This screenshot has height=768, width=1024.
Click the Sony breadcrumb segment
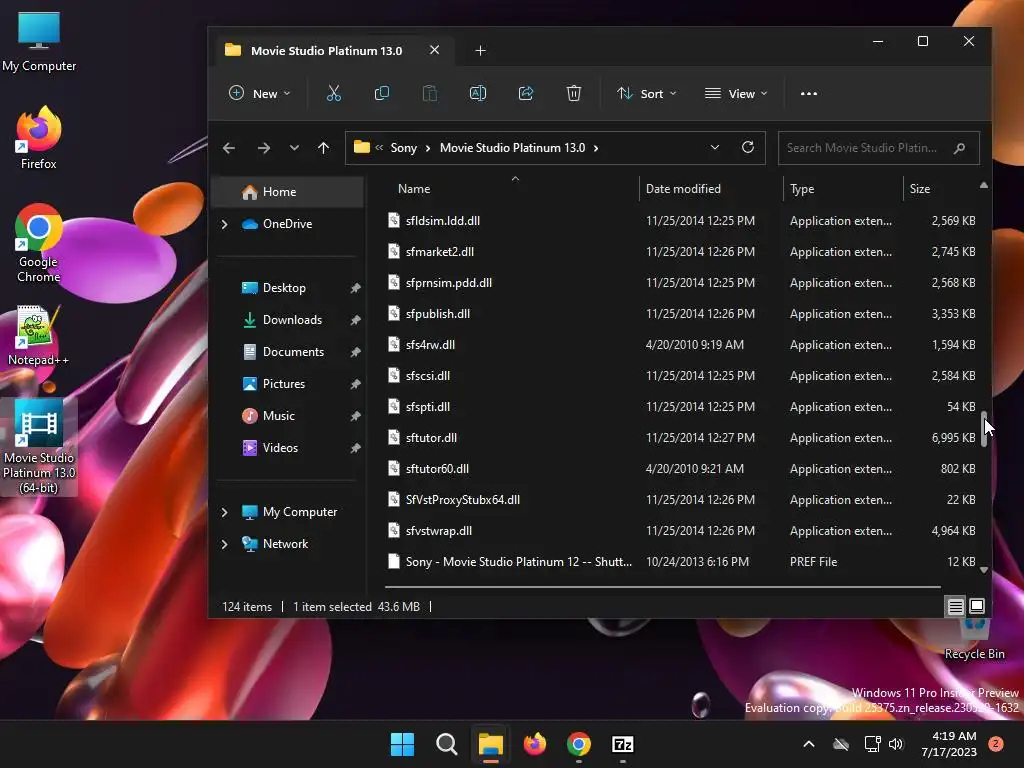pos(404,148)
